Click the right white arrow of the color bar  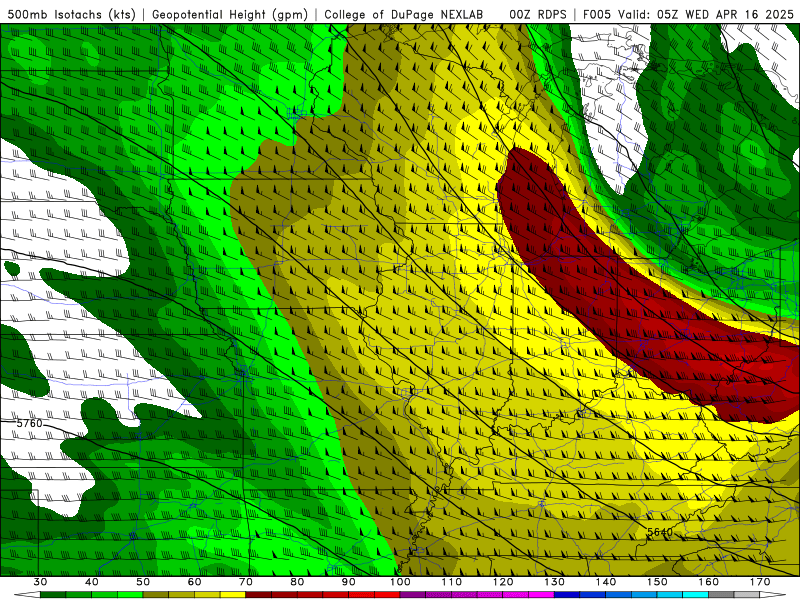point(773,595)
